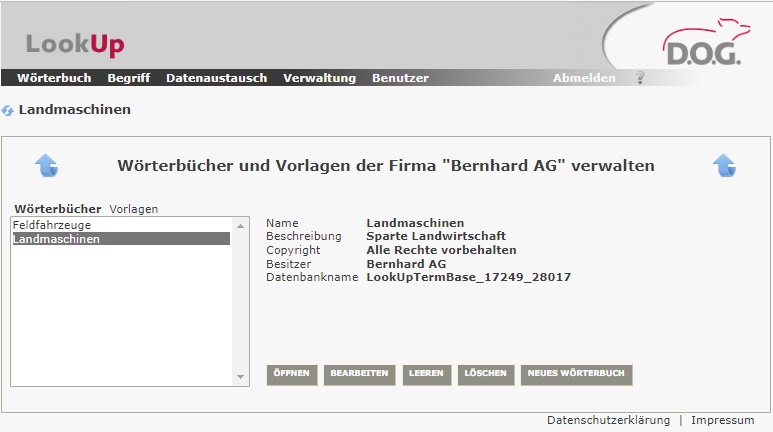Open the Benutzer menu

pyautogui.click(x=400, y=78)
